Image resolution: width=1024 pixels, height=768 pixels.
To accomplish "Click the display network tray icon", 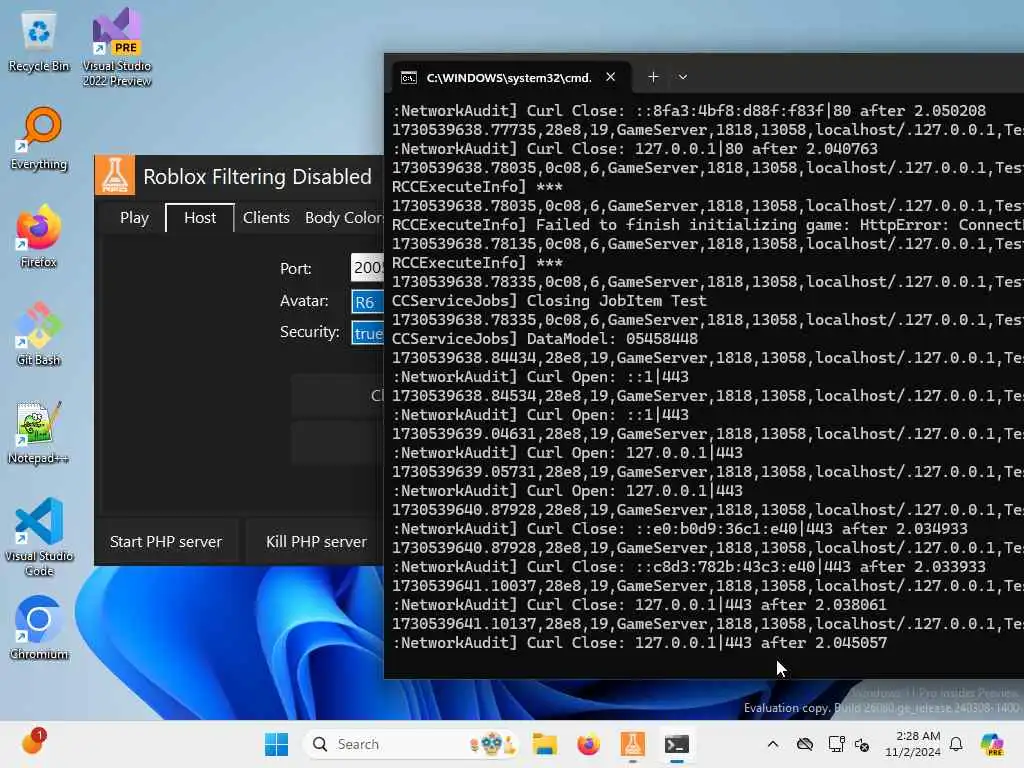I will (x=836, y=744).
